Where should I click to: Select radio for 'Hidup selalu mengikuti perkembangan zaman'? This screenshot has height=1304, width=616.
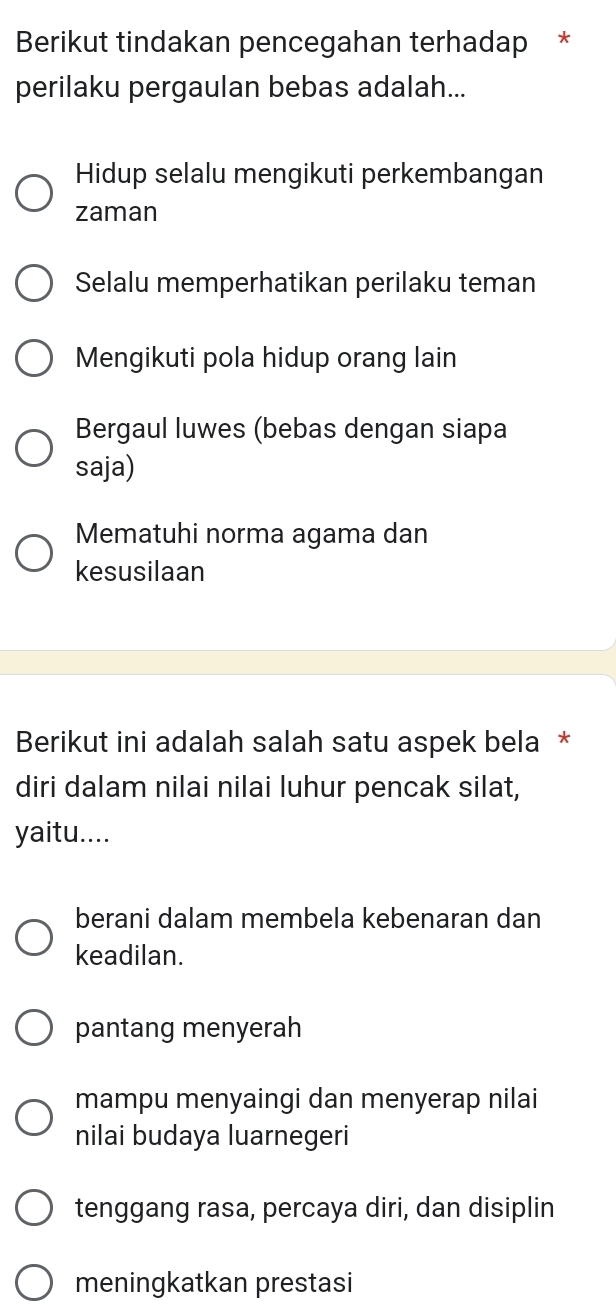tap(34, 193)
